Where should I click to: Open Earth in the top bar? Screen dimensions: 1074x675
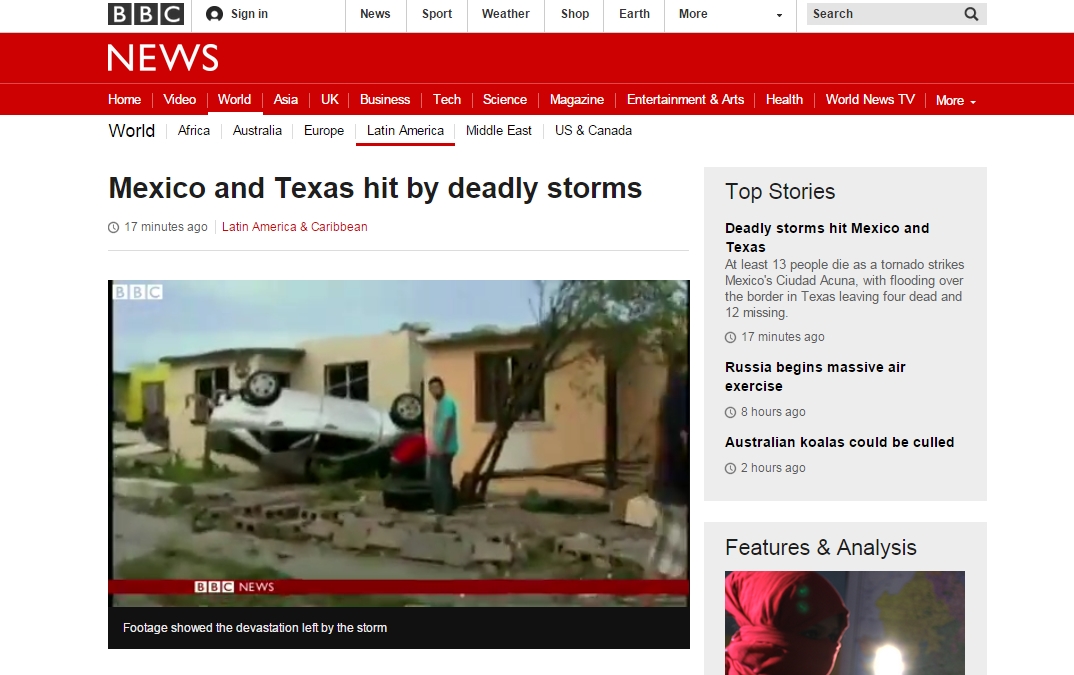[634, 14]
